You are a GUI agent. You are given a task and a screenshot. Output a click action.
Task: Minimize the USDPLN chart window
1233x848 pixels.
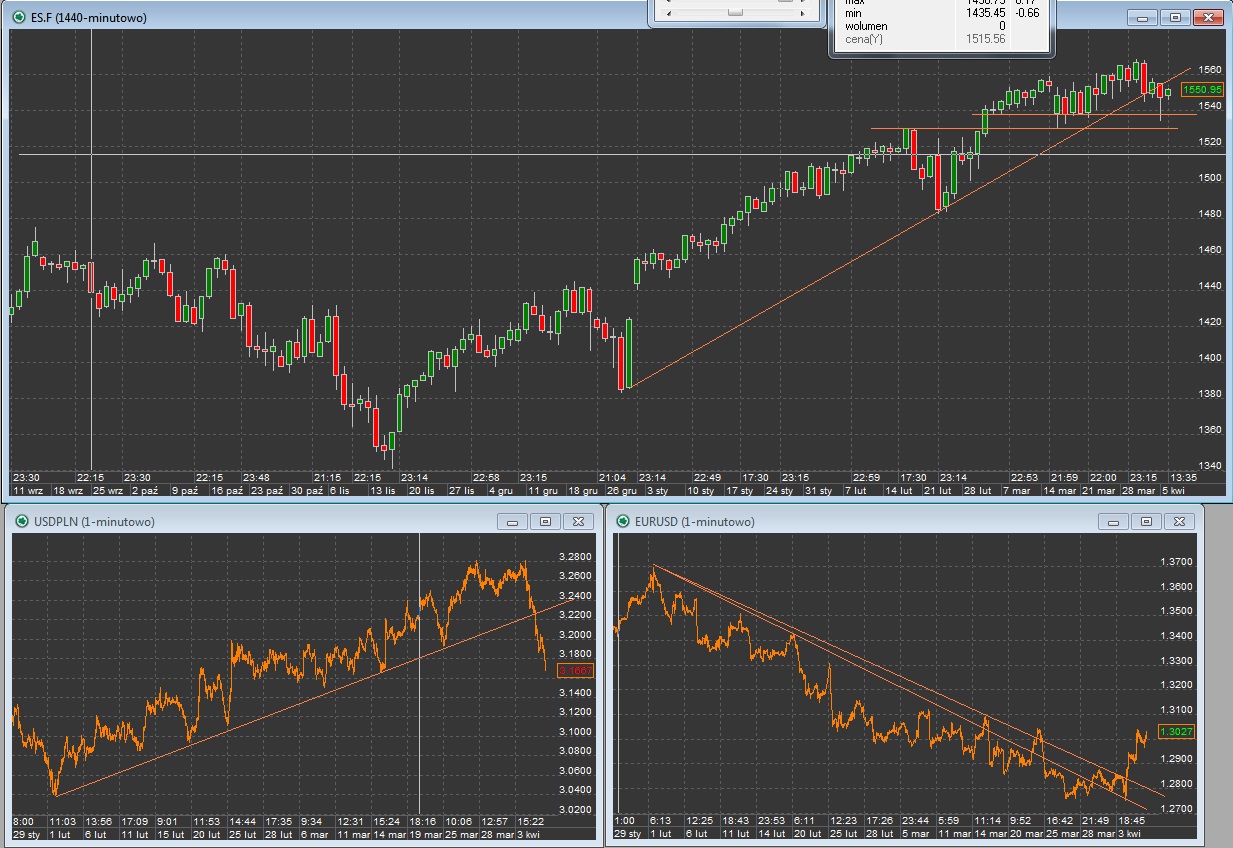[513, 521]
